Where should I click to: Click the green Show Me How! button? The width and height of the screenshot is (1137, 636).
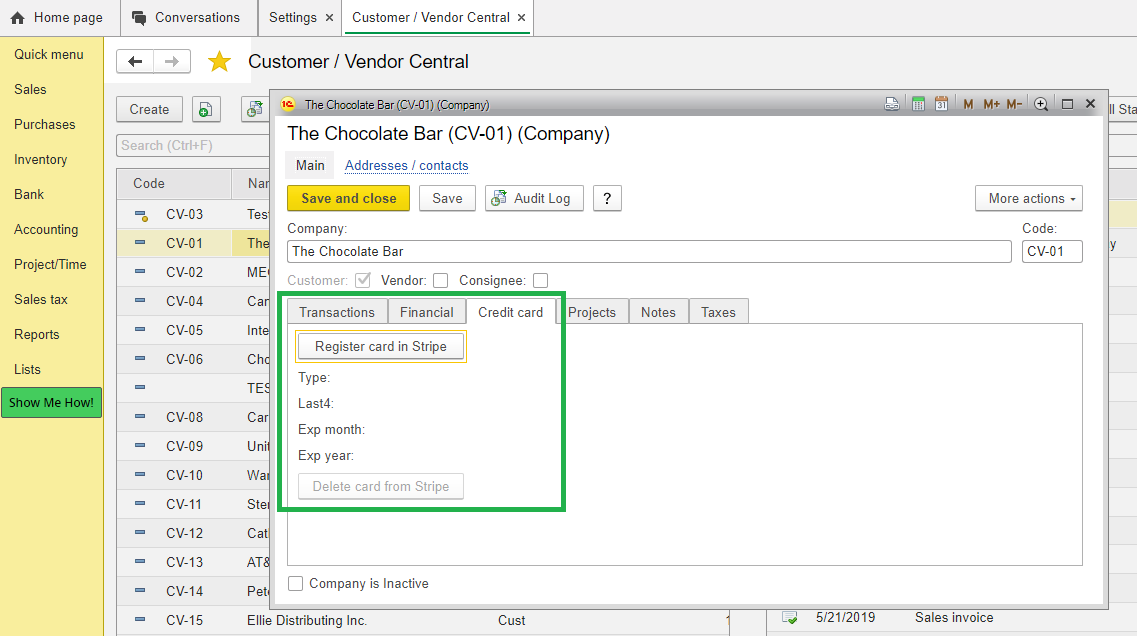[51, 402]
